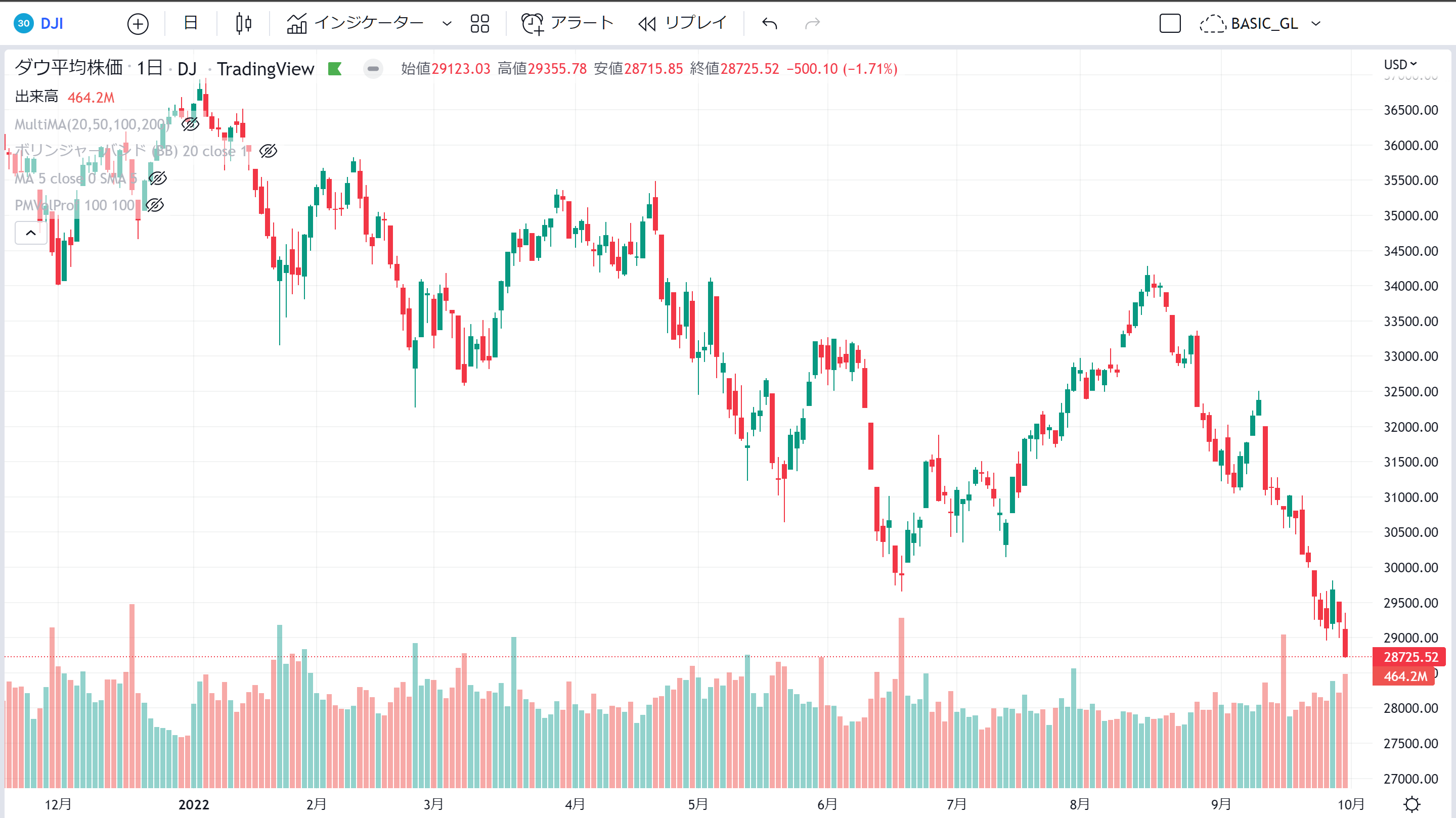Click the gray symbol status badge
This screenshot has width=1456, height=818.
click(x=373, y=69)
